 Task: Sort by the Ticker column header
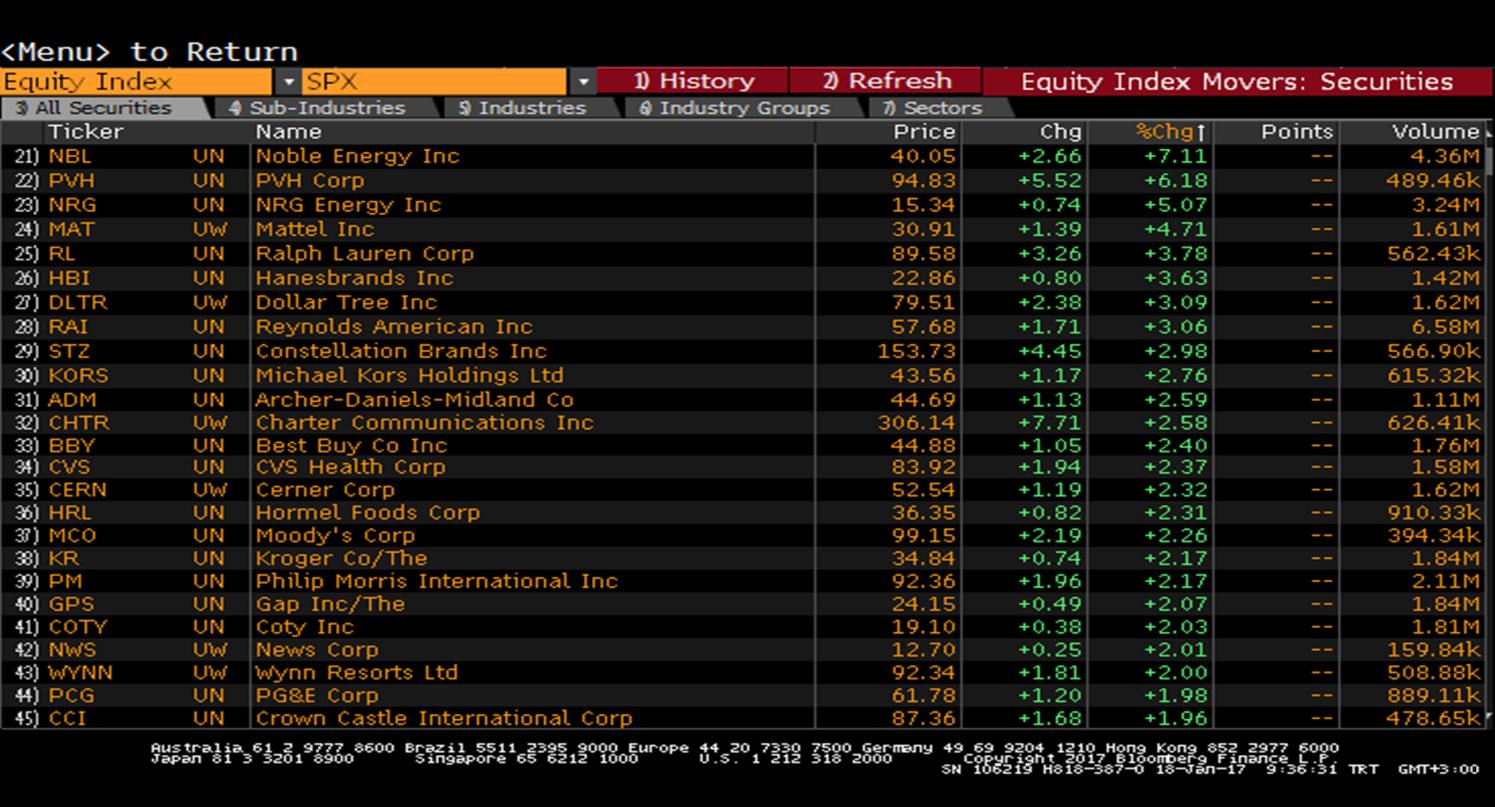click(x=86, y=132)
